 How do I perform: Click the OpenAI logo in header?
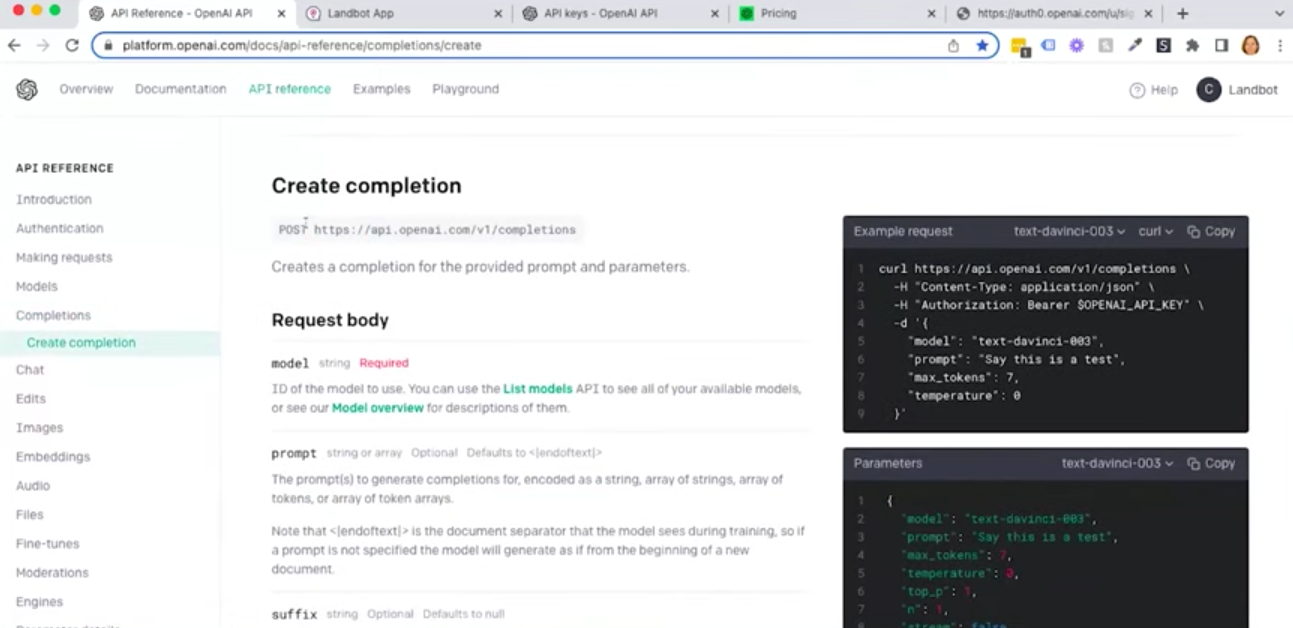[x=27, y=90]
